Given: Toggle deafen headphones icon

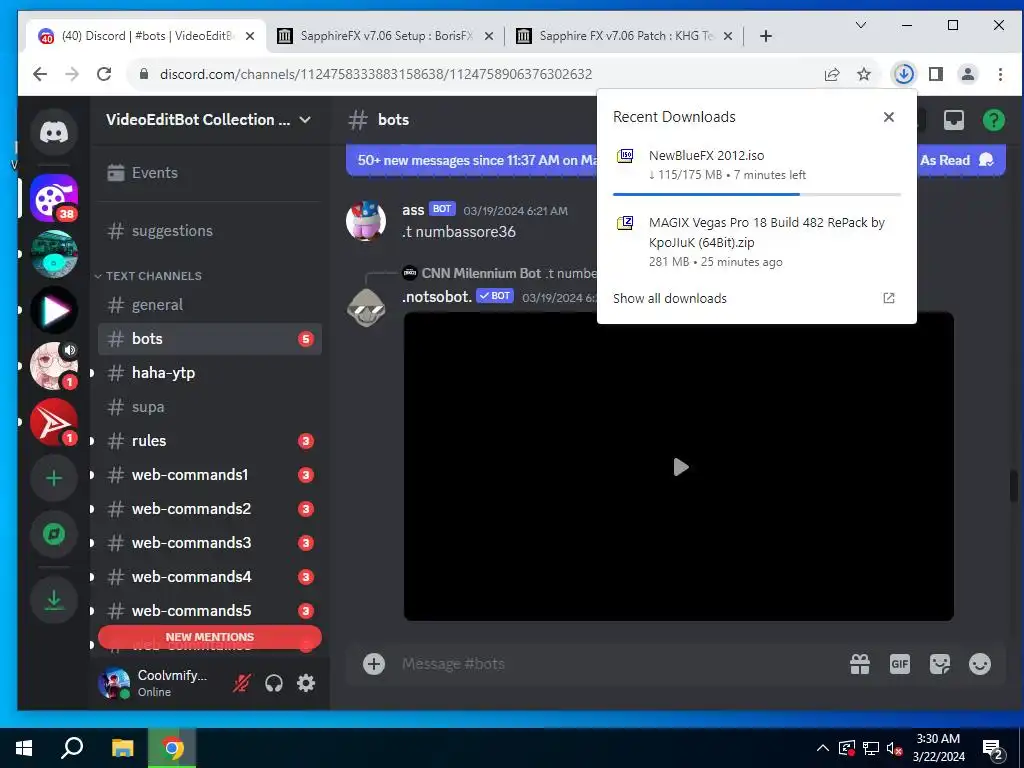Looking at the screenshot, I should [x=274, y=683].
